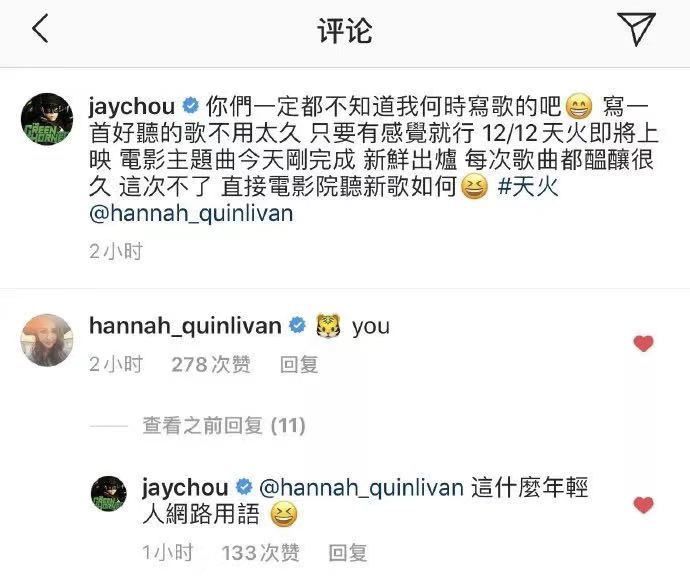Tap jaychou's verified badge in caption

tap(191, 106)
